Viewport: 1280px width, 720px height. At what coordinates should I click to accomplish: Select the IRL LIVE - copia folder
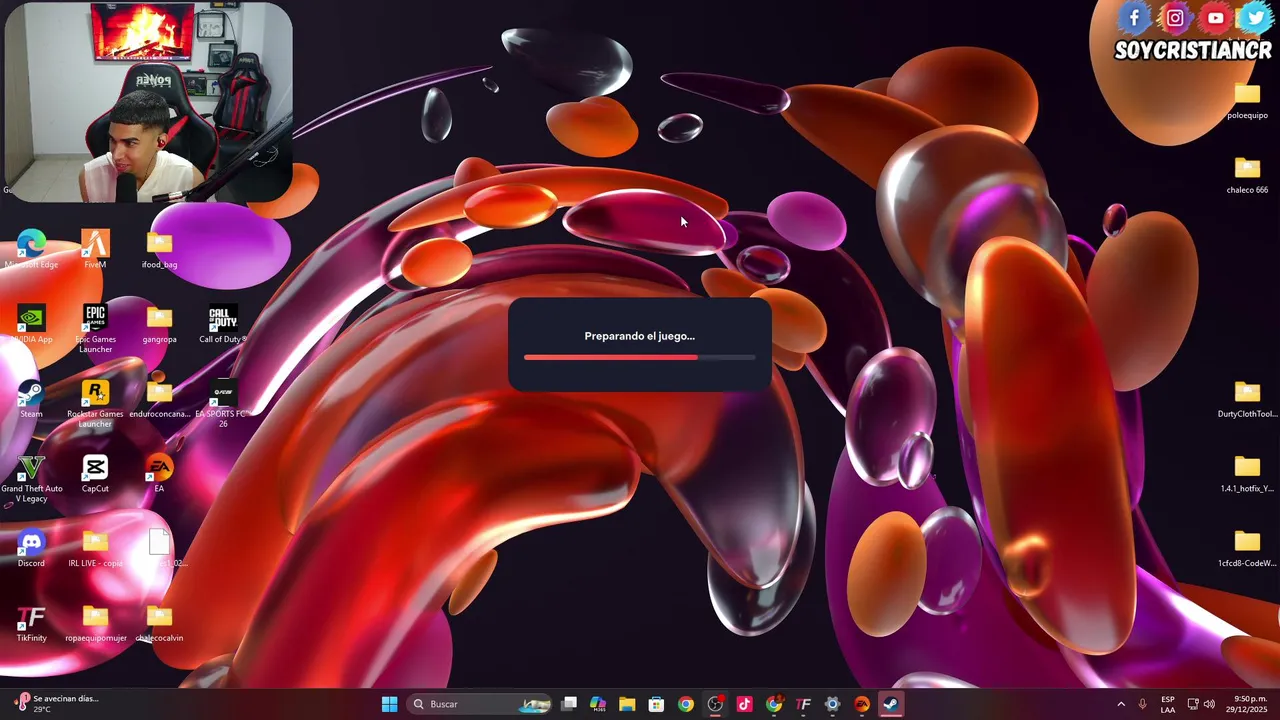tap(95, 548)
